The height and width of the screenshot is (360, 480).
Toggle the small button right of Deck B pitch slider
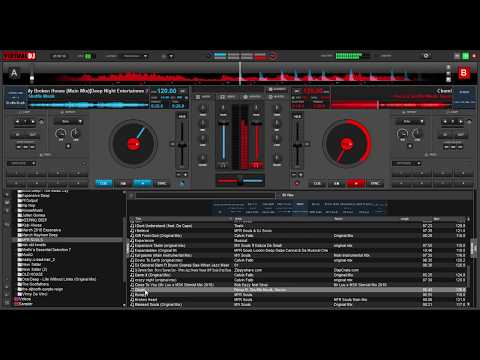tap(307, 144)
